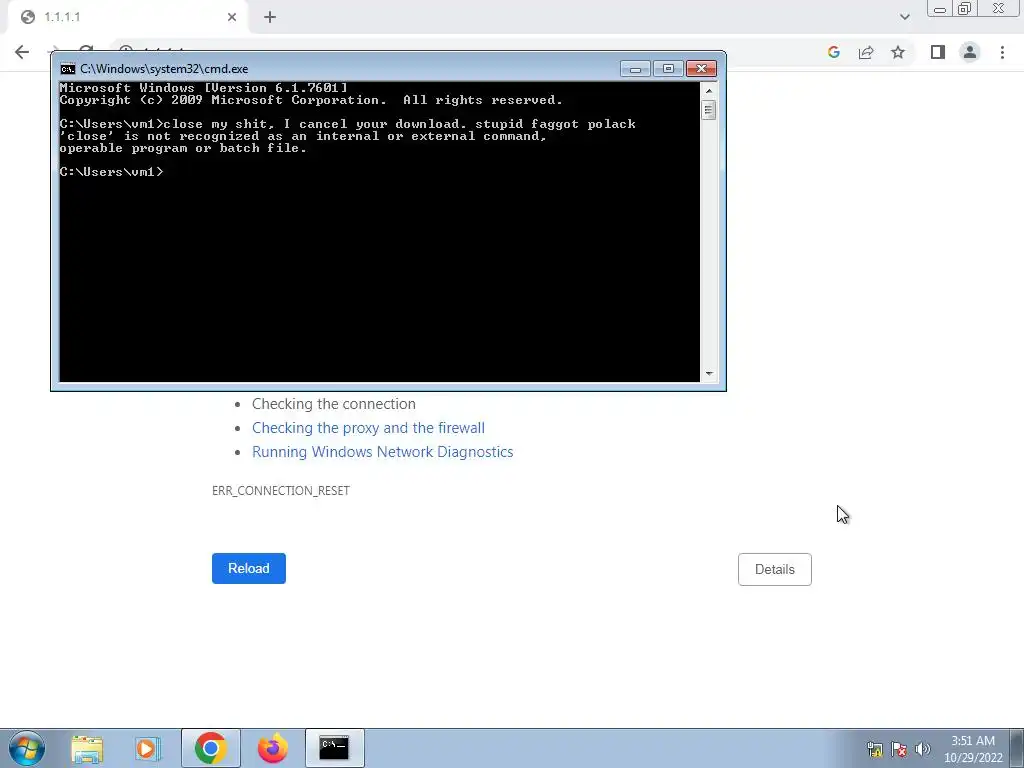Open 'Checking the proxy and the firewall' link

click(x=368, y=428)
